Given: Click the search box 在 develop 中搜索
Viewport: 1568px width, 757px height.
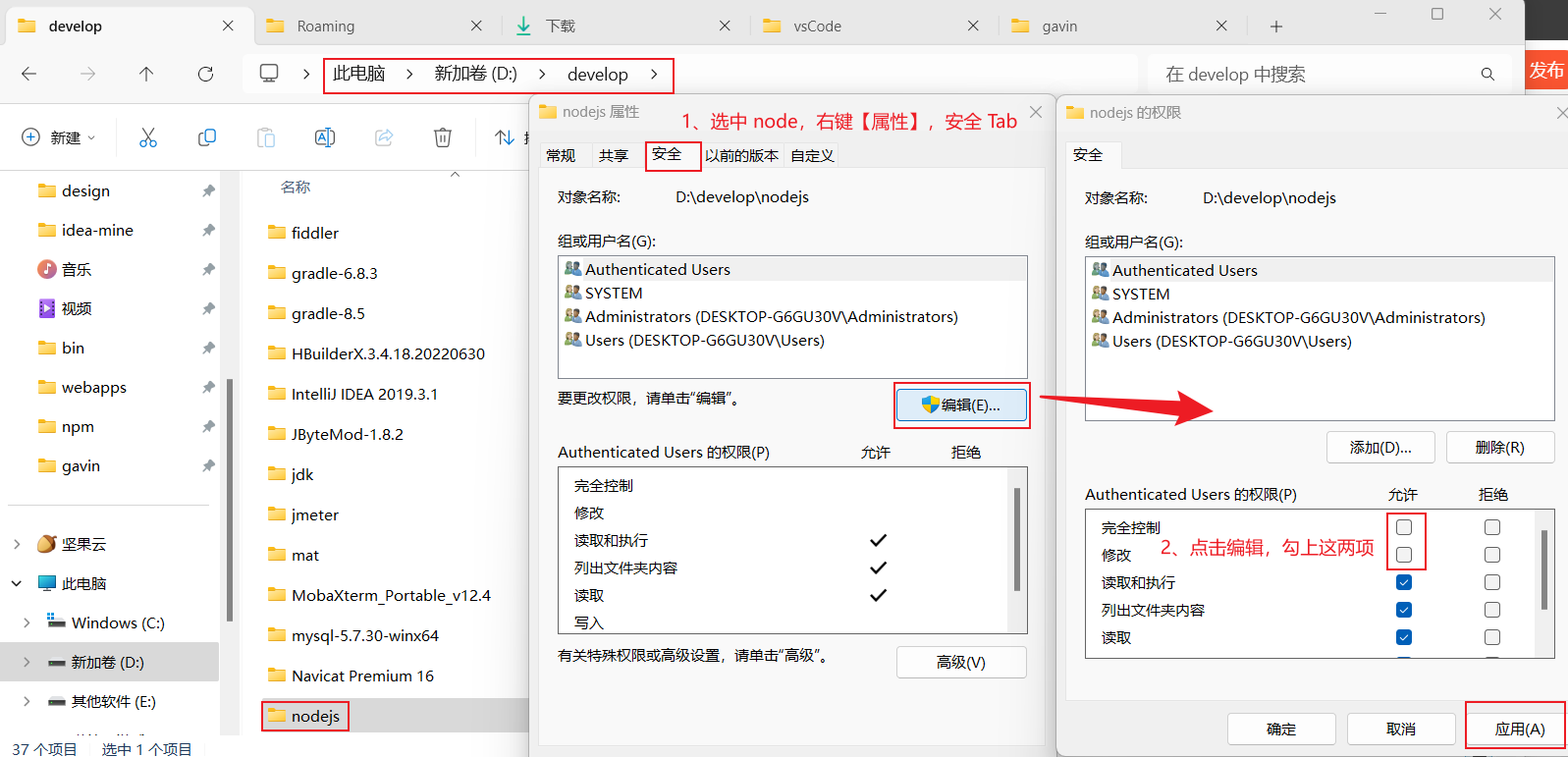Looking at the screenshot, I should (1316, 74).
